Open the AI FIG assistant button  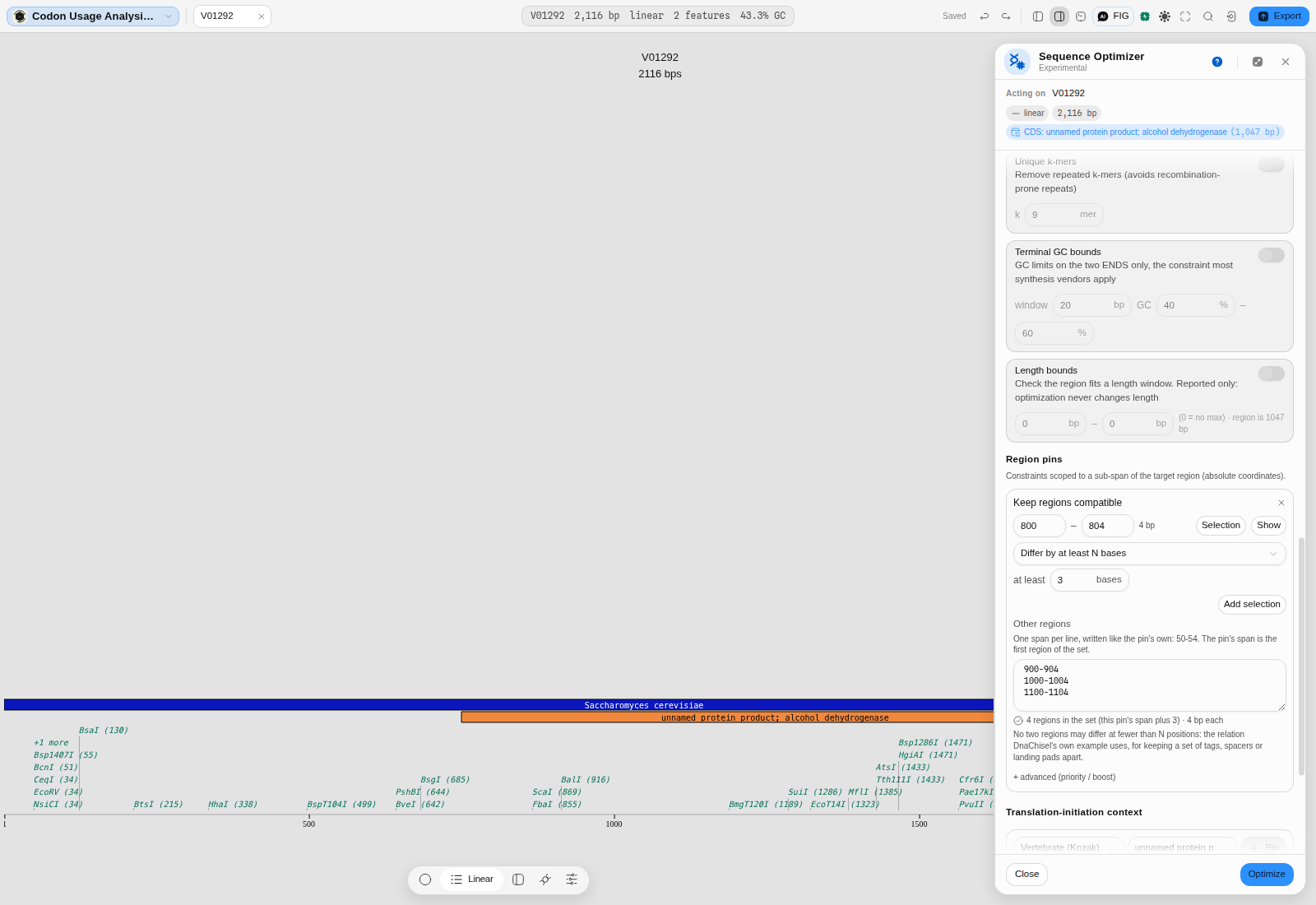pos(1114,16)
